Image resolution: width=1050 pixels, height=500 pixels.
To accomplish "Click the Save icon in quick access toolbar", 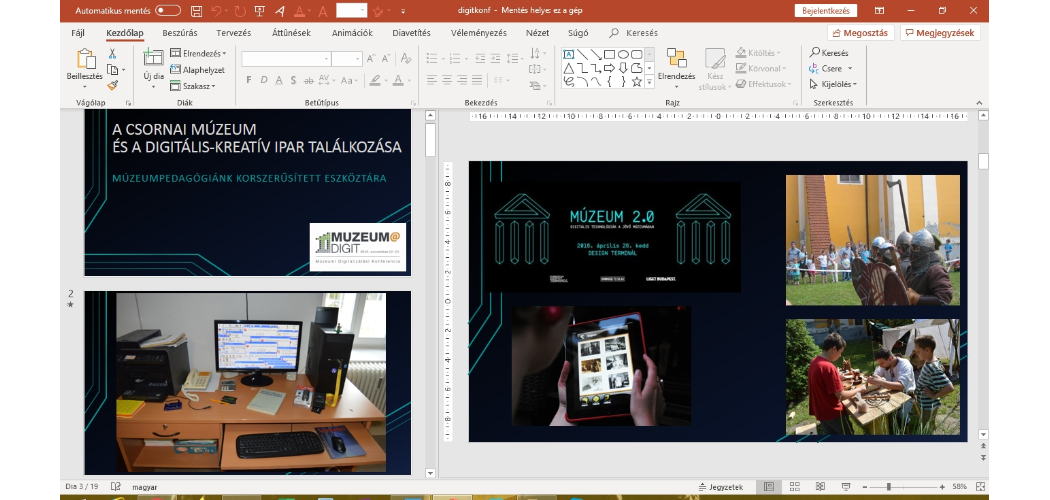I will (x=196, y=11).
